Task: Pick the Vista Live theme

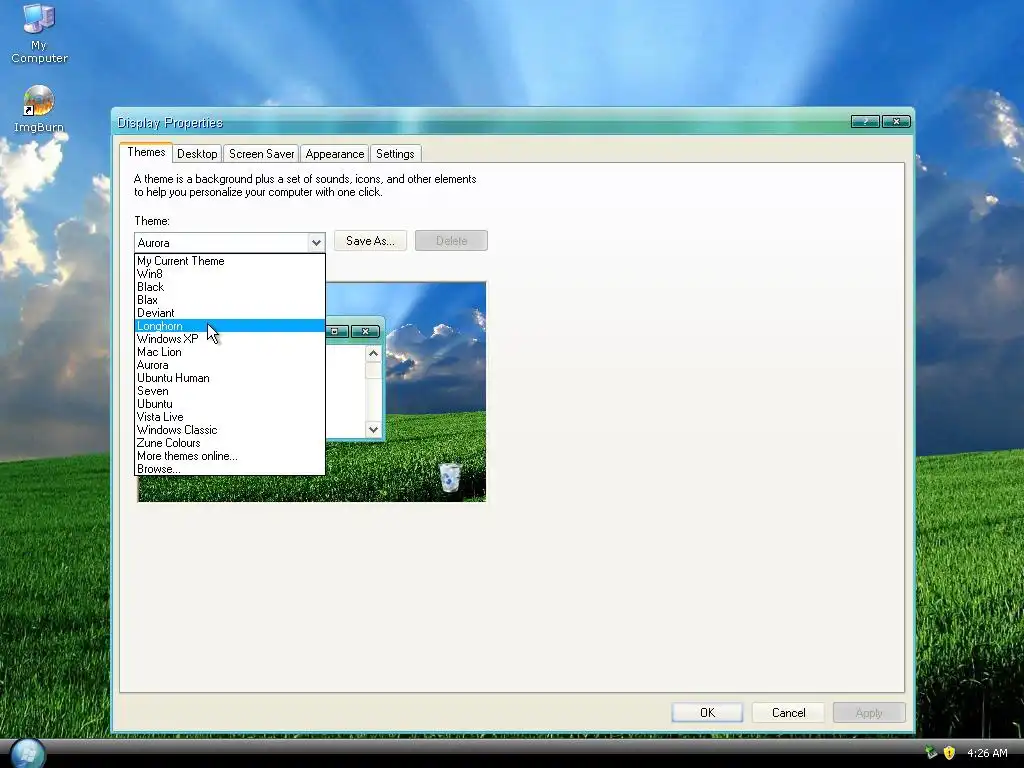Action: [229, 417]
